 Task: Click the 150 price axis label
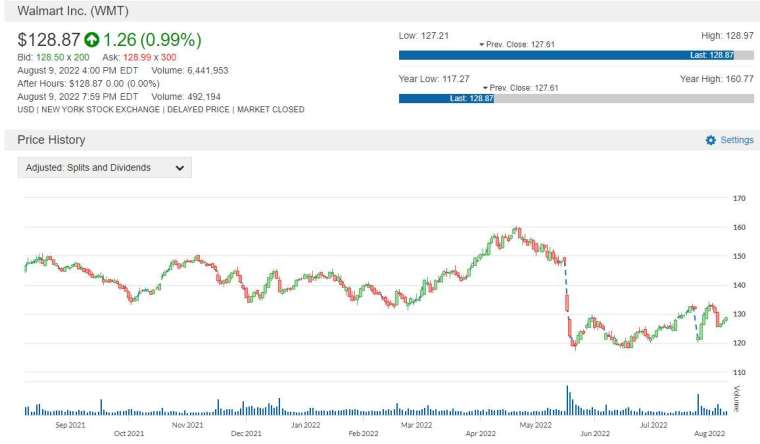(739, 256)
